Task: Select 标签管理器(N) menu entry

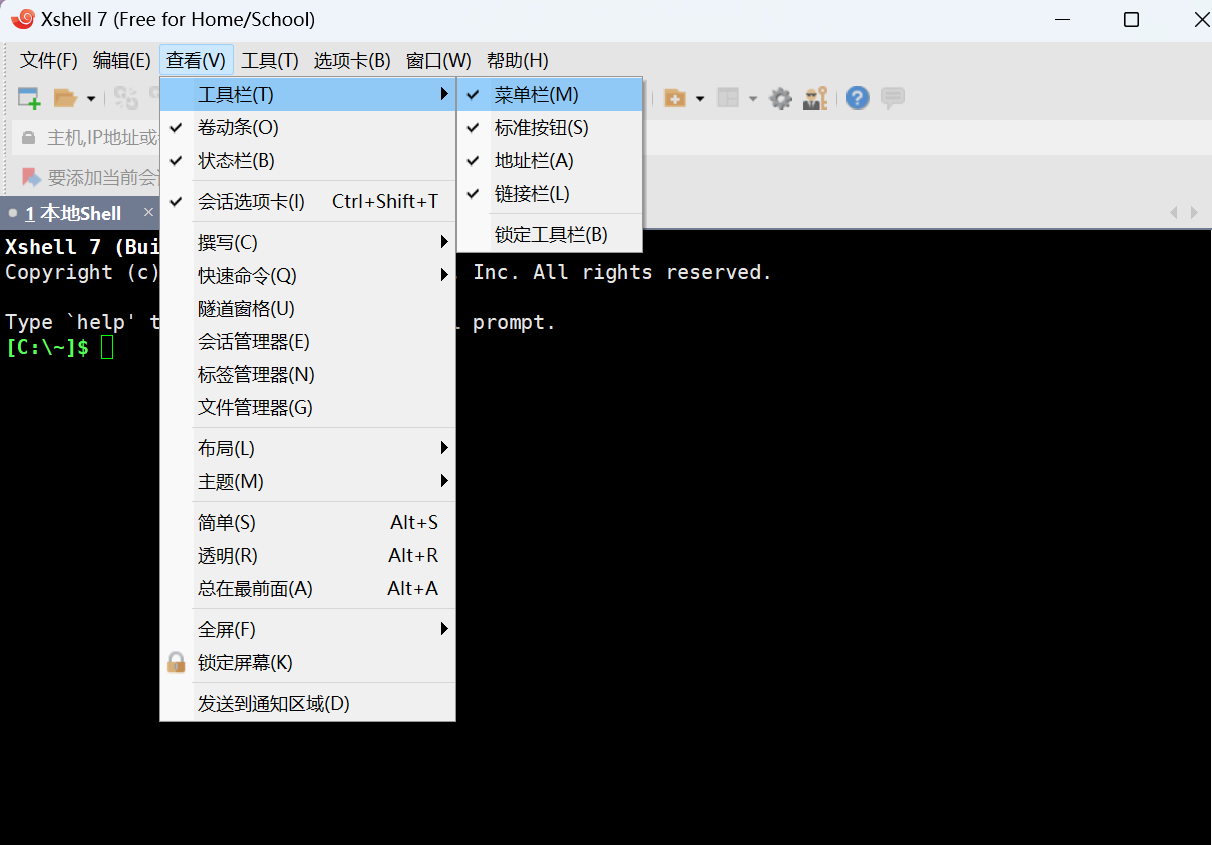Action: (x=307, y=374)
